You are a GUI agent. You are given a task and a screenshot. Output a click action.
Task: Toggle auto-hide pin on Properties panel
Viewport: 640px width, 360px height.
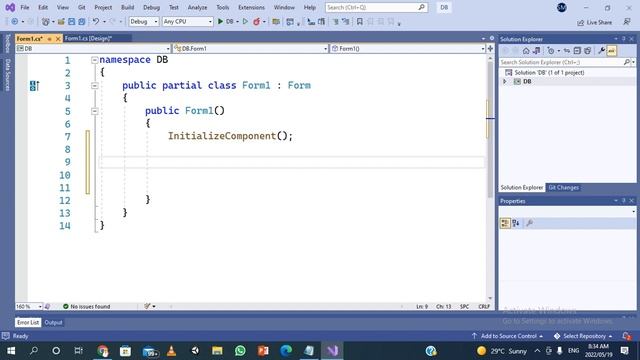point(624,201)
